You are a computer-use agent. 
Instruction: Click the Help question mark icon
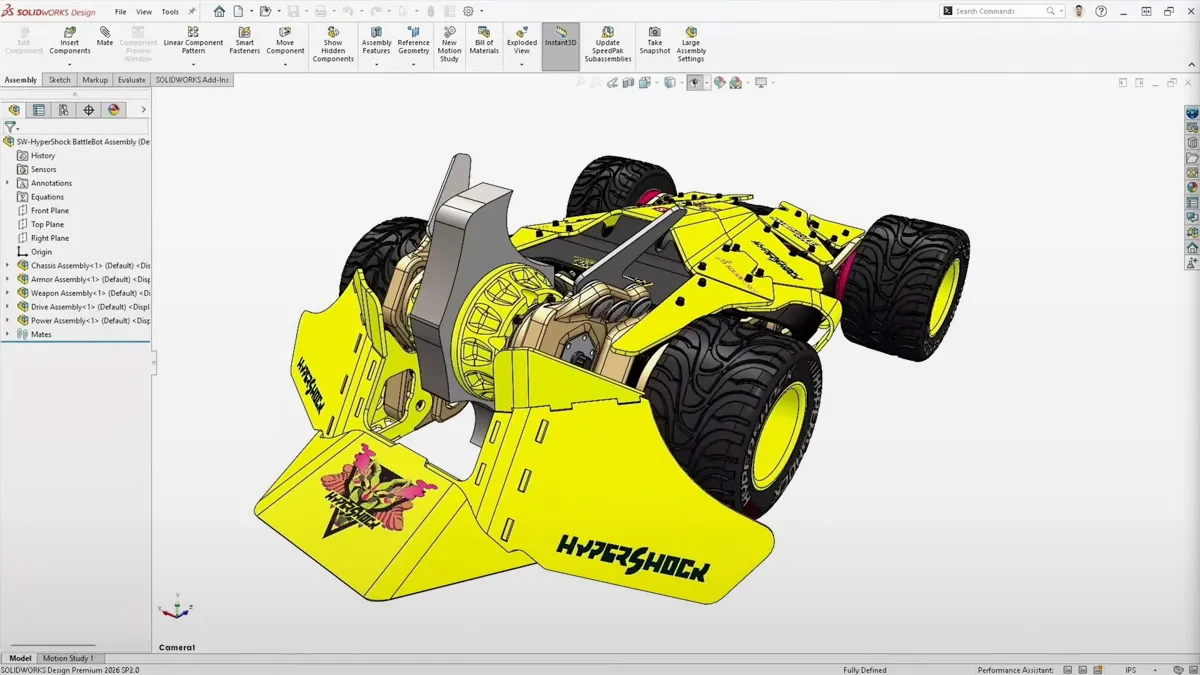tap(1101, 11)
